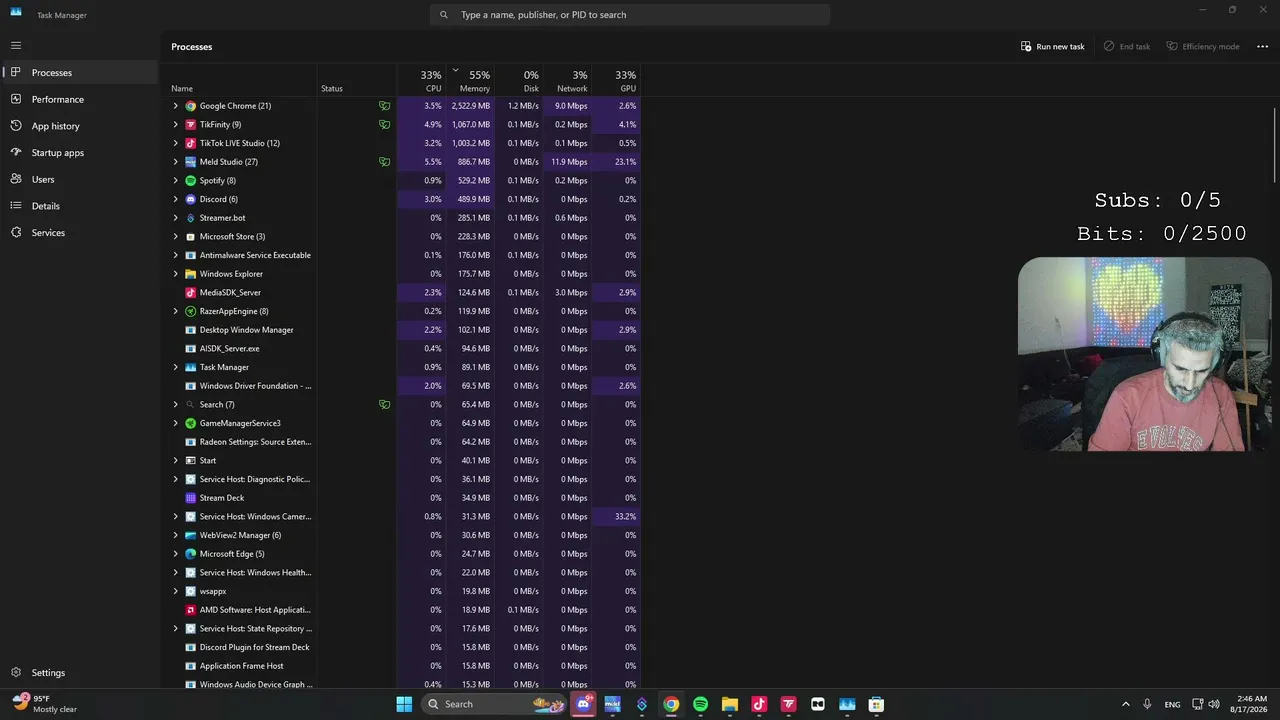Image resolution: width=1280 pixels, height=720 pixels.
Task: Click the Efficiency mode button in the toolbar
Action: pyautogui.click(x=1203, y=47)
